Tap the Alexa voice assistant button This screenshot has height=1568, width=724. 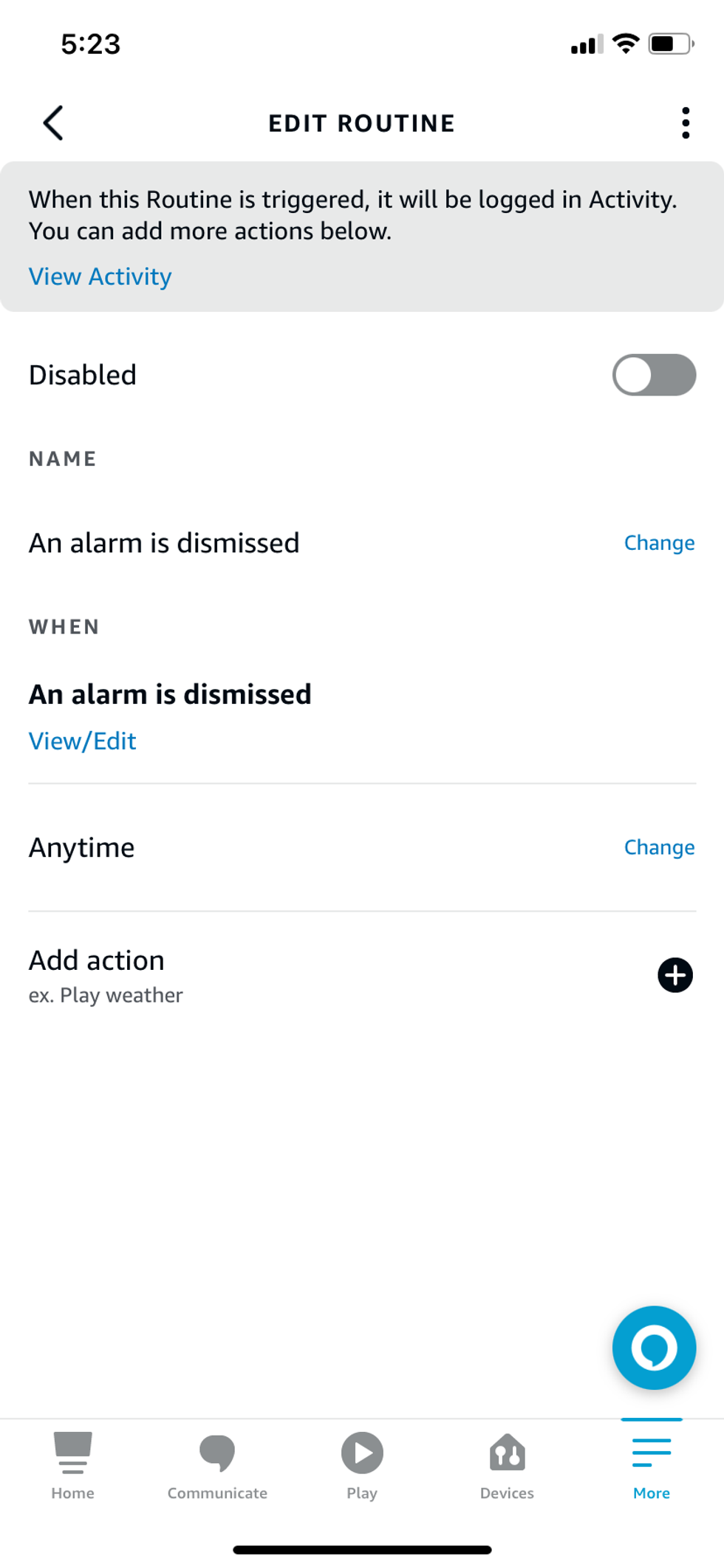pyautogui.click(x=653, y=1347)
